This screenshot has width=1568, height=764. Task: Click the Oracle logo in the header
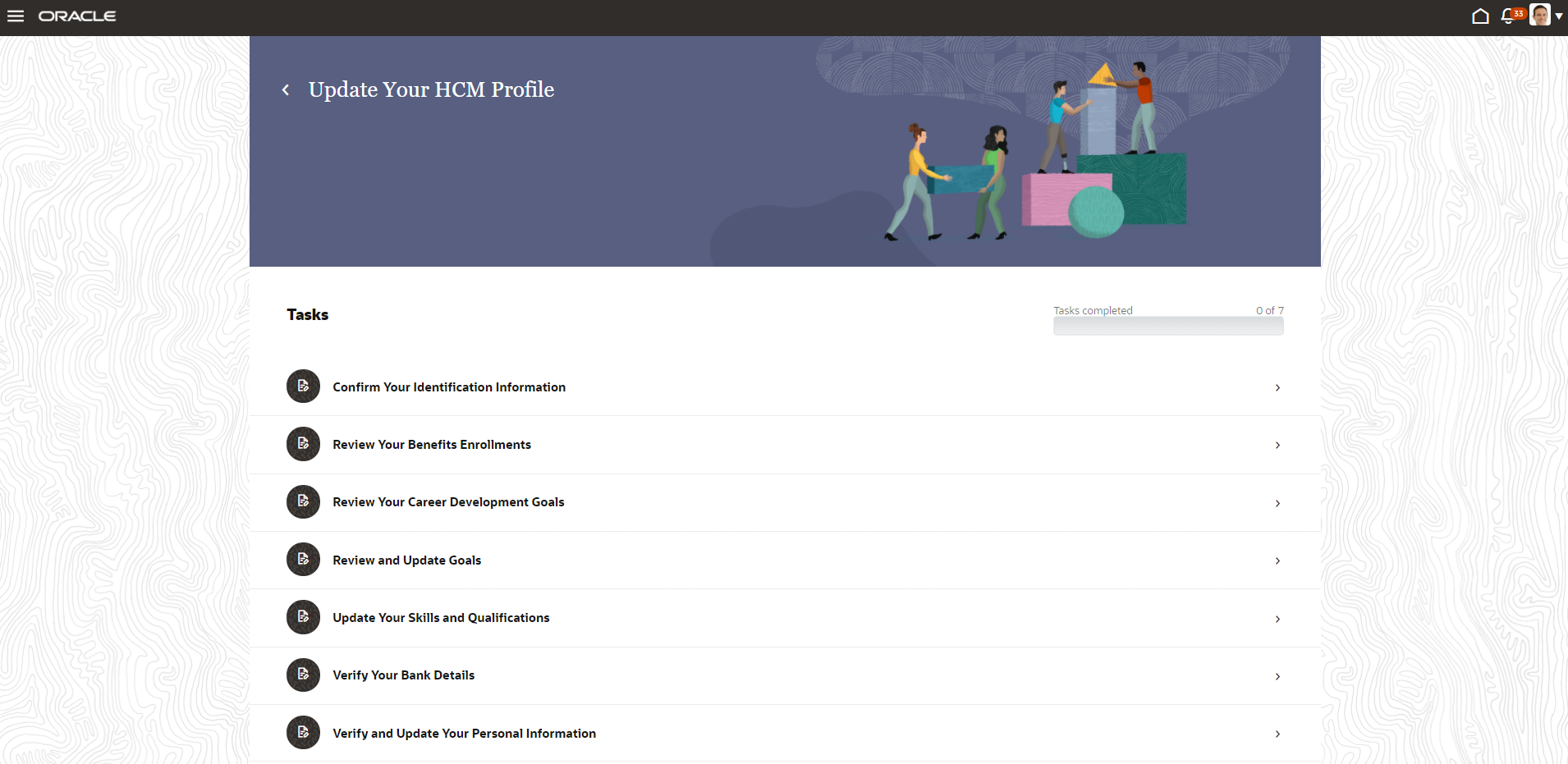[78, 15]
